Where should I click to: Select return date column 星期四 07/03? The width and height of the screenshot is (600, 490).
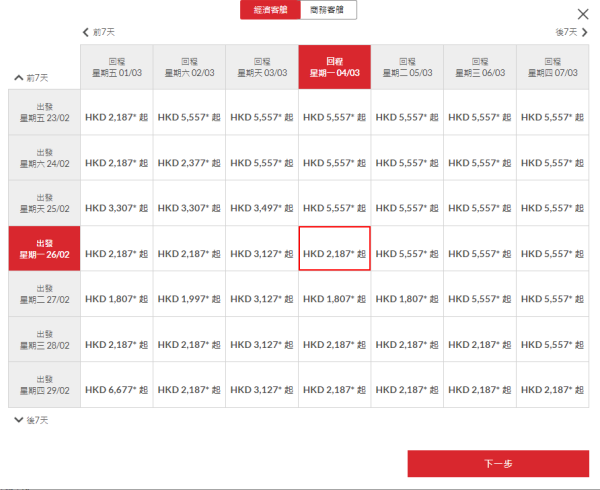pos(553,67)
